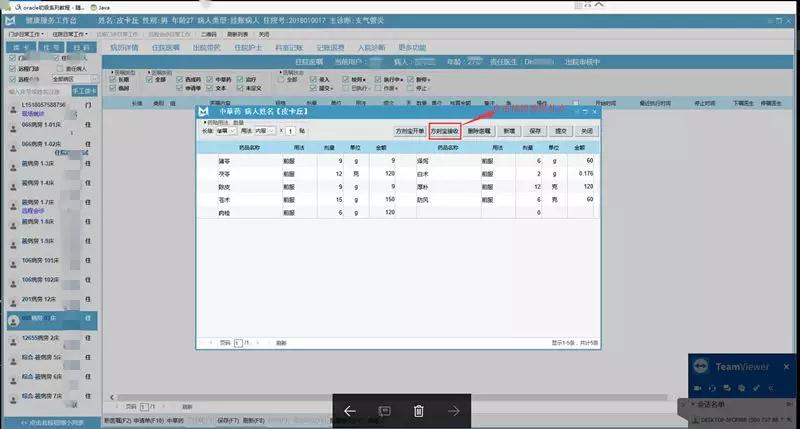Open the 入院诊断 tab
Image resolution: width=800 pixels, height=429 pixels.
(370, 47)
